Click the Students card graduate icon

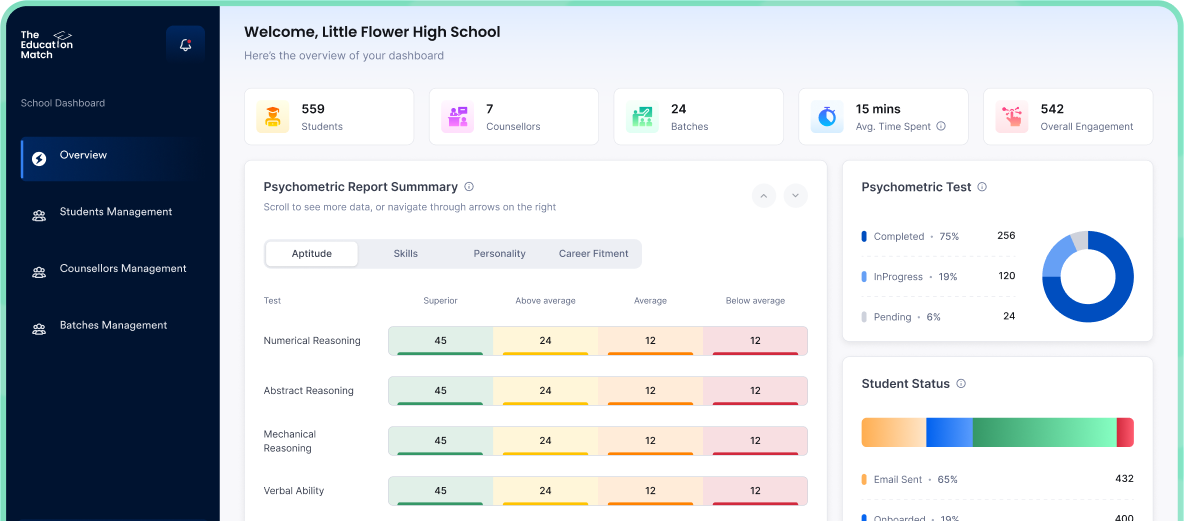click(x=272, y=117)
